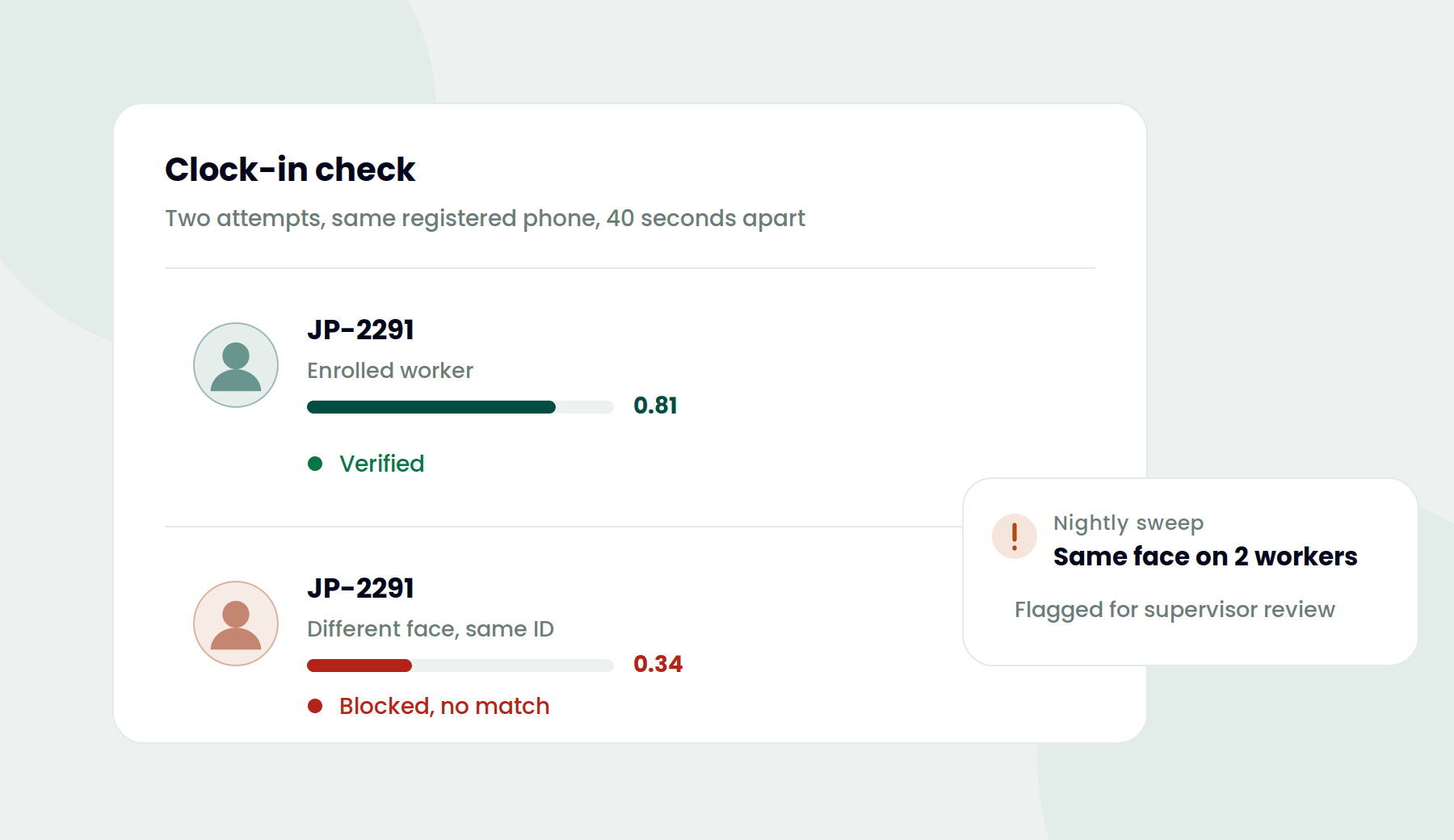1454x840 pixels.
Task: Click the Clock-in check heading
Action: click(290, 170)
